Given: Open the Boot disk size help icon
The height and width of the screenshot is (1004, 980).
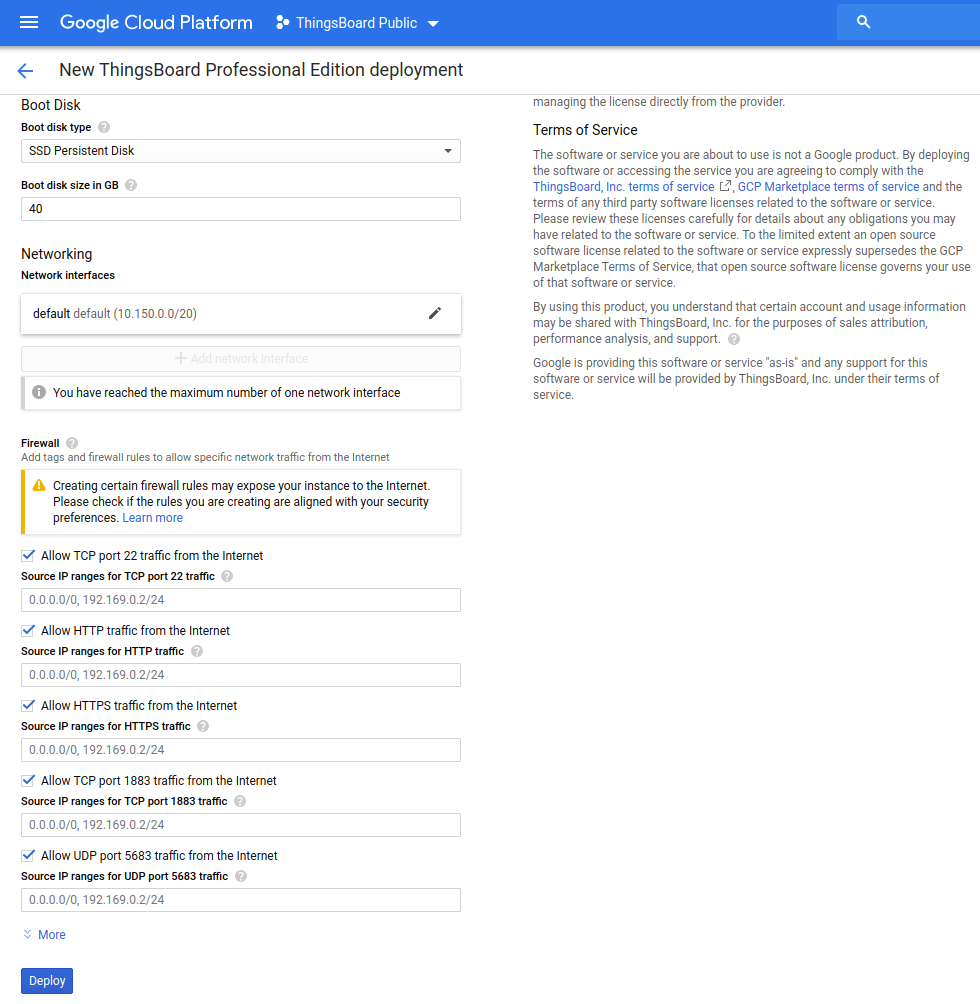Looking at the screenshot, I should (131, 185).
